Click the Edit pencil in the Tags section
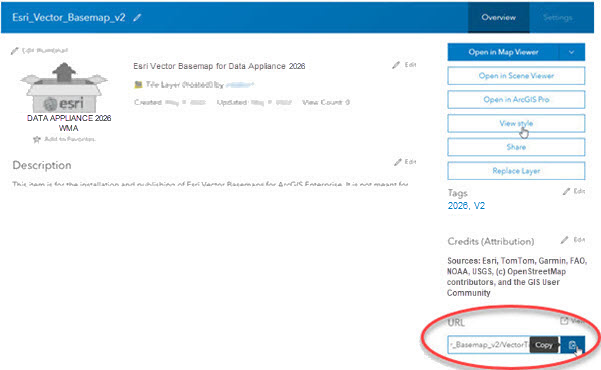601x370 pixels. (x=566, y=191)
